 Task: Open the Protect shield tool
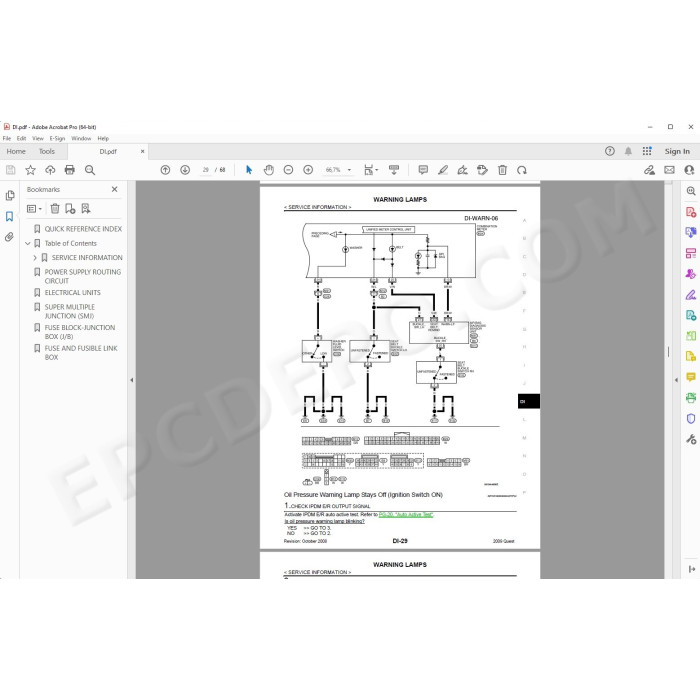[691, 418]
